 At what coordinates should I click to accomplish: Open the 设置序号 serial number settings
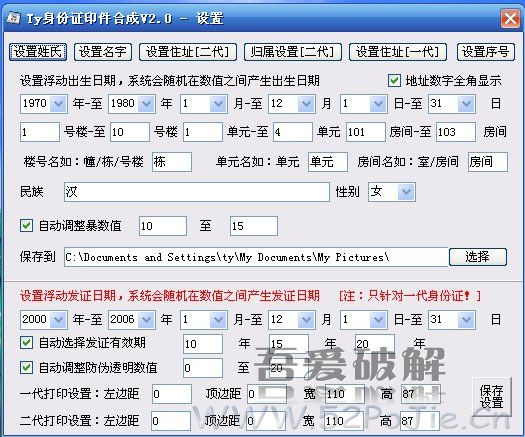coord(485,52)
